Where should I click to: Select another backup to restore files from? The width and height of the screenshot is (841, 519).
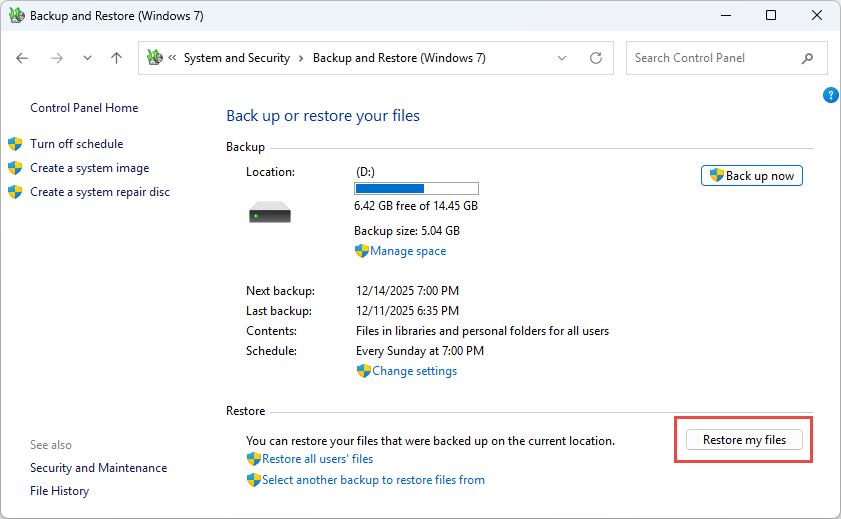point(373,480)
